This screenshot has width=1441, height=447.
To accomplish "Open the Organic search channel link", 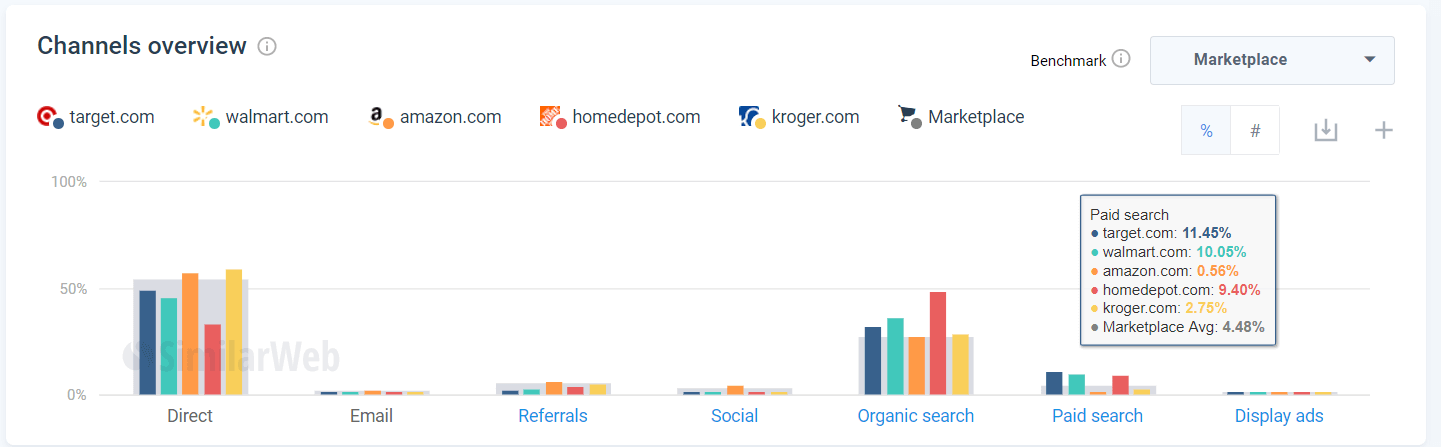I will [x=915, y=416].
